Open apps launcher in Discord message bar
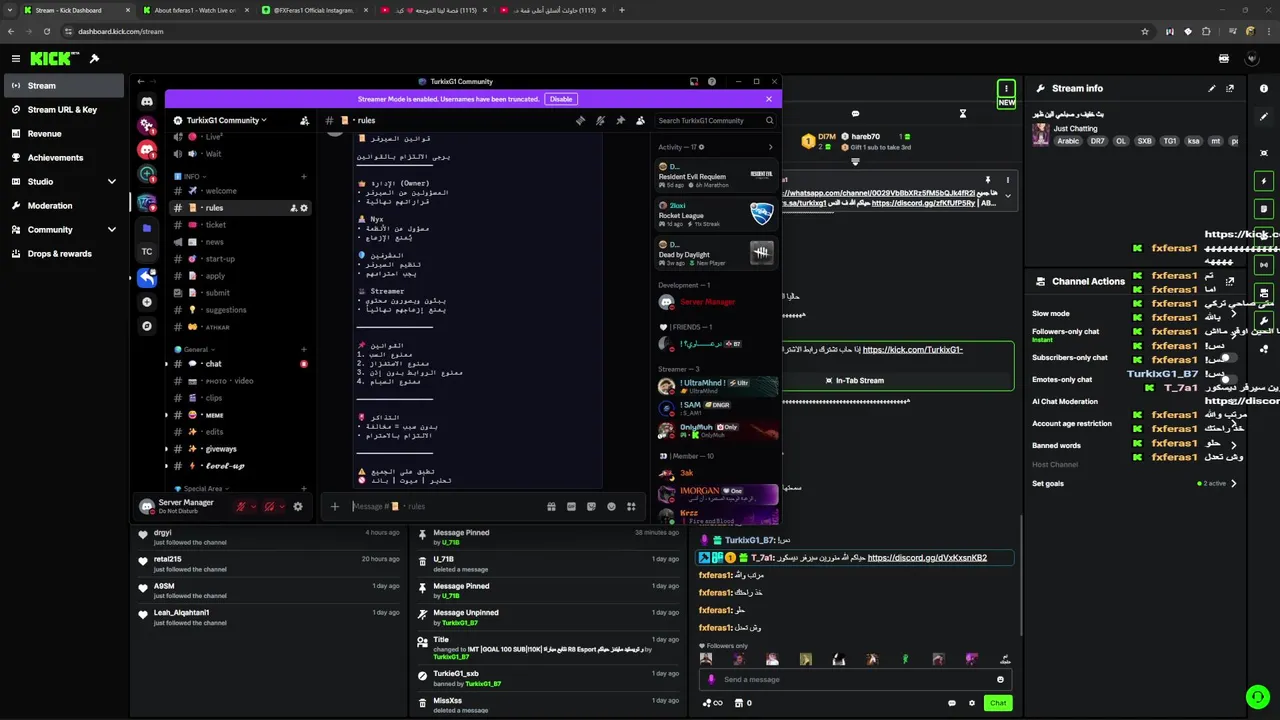Image resolution: width=1280 pixels, height=720 pixels. (x=631, y=507)
